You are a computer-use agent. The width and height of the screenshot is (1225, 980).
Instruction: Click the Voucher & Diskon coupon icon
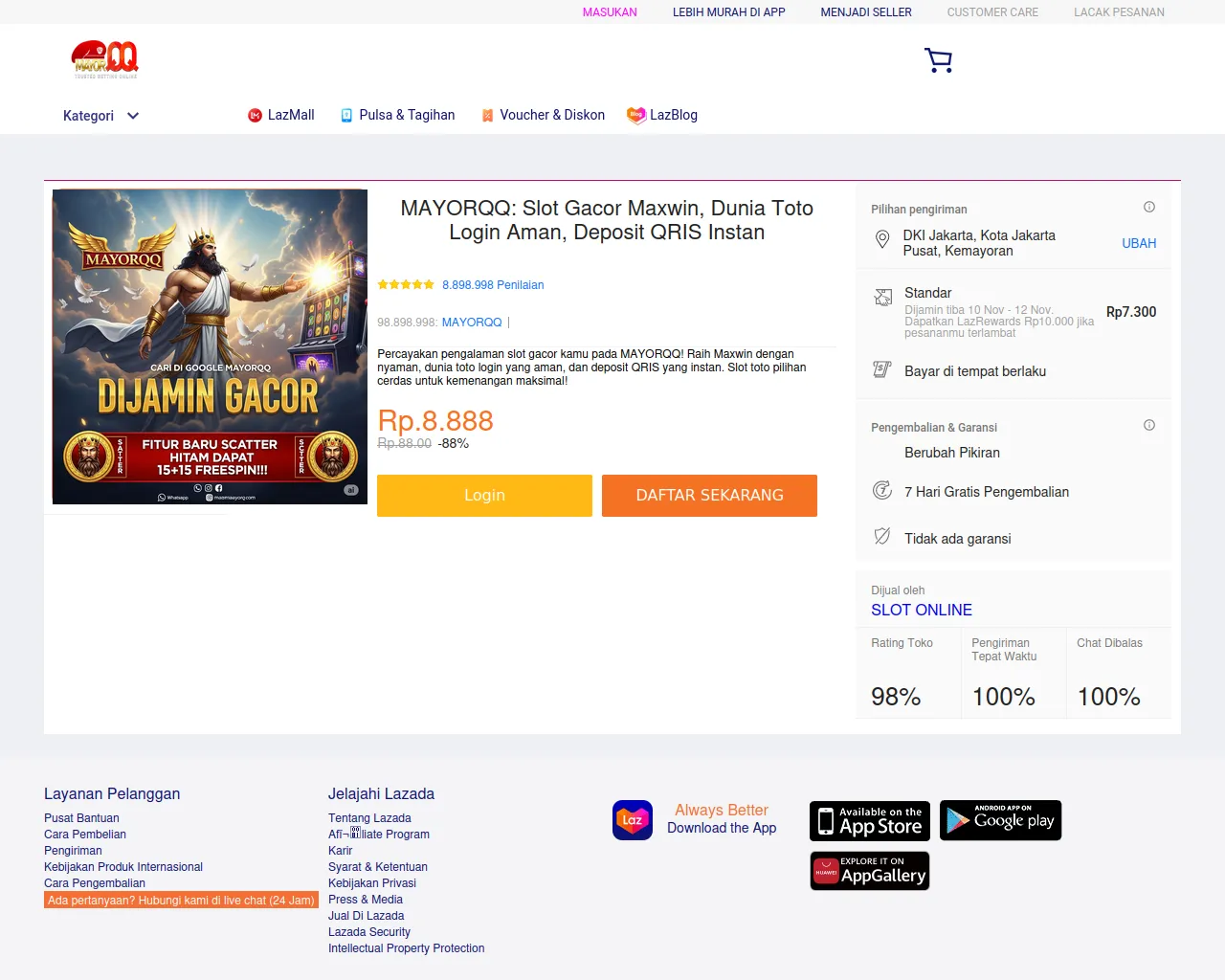tap(487, 115)
